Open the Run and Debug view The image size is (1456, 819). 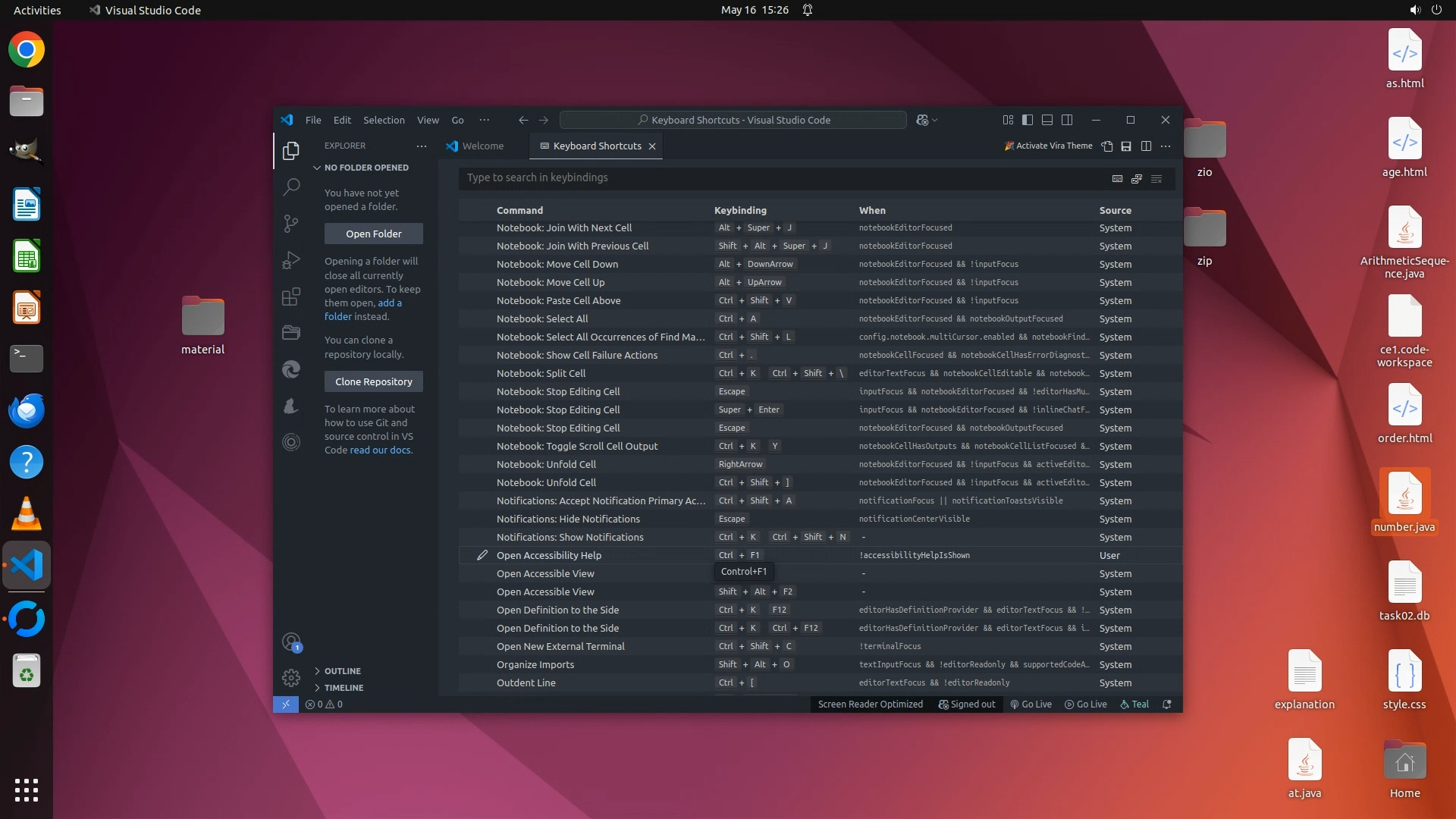point(291,260)
